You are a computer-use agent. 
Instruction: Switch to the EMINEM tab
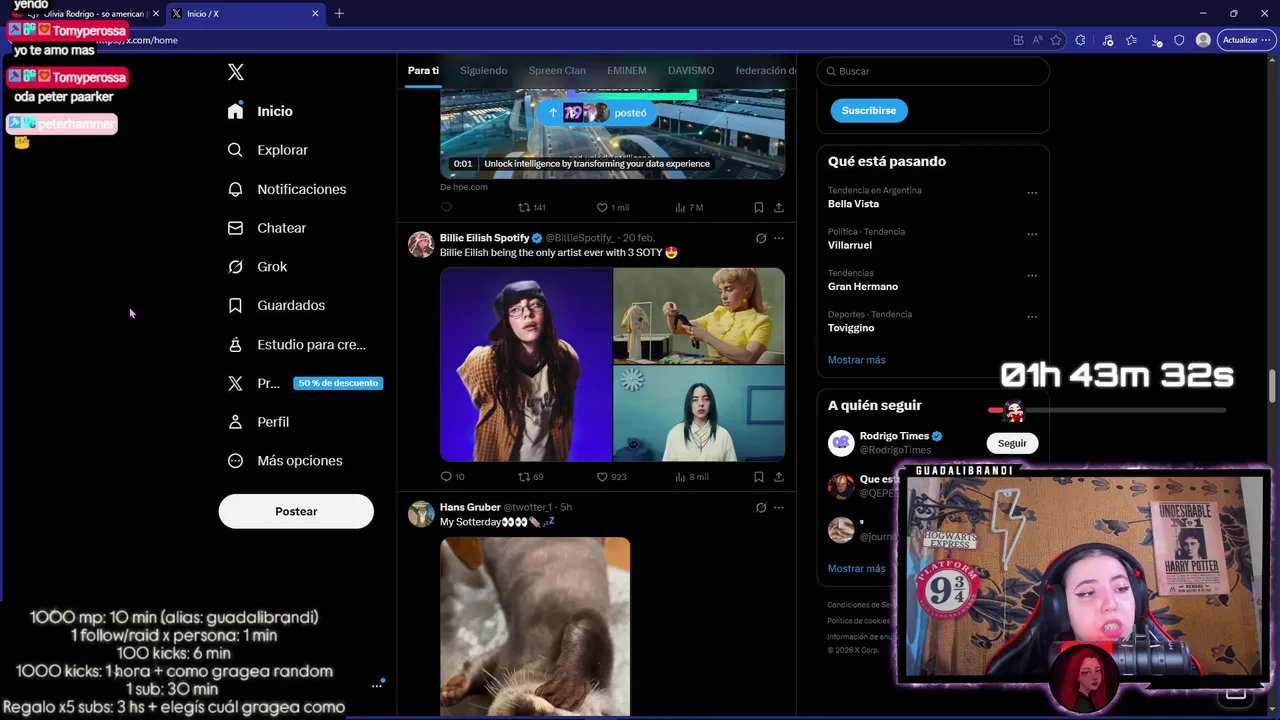pos(627,71)
